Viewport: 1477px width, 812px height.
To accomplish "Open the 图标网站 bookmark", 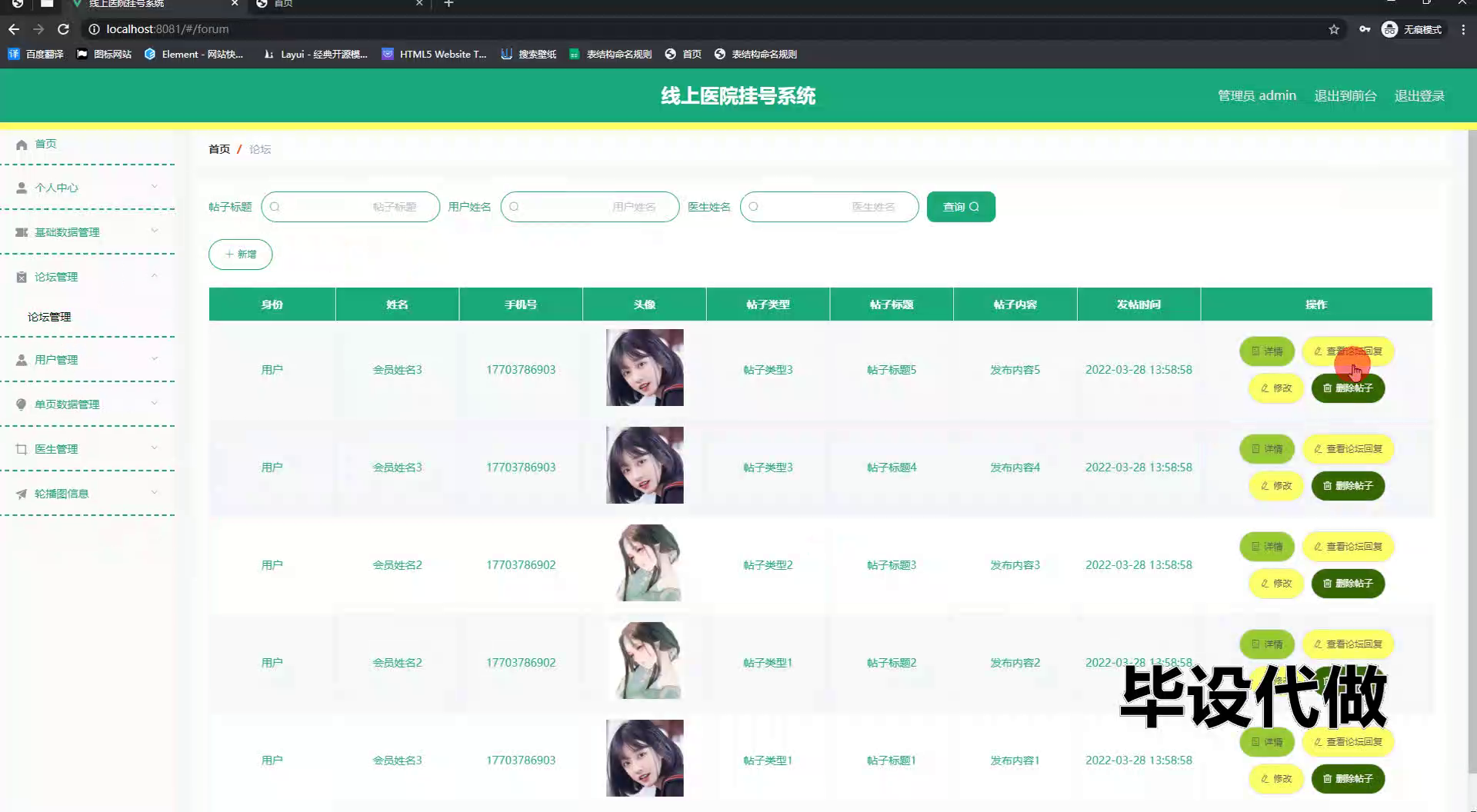I will (104, 54).
